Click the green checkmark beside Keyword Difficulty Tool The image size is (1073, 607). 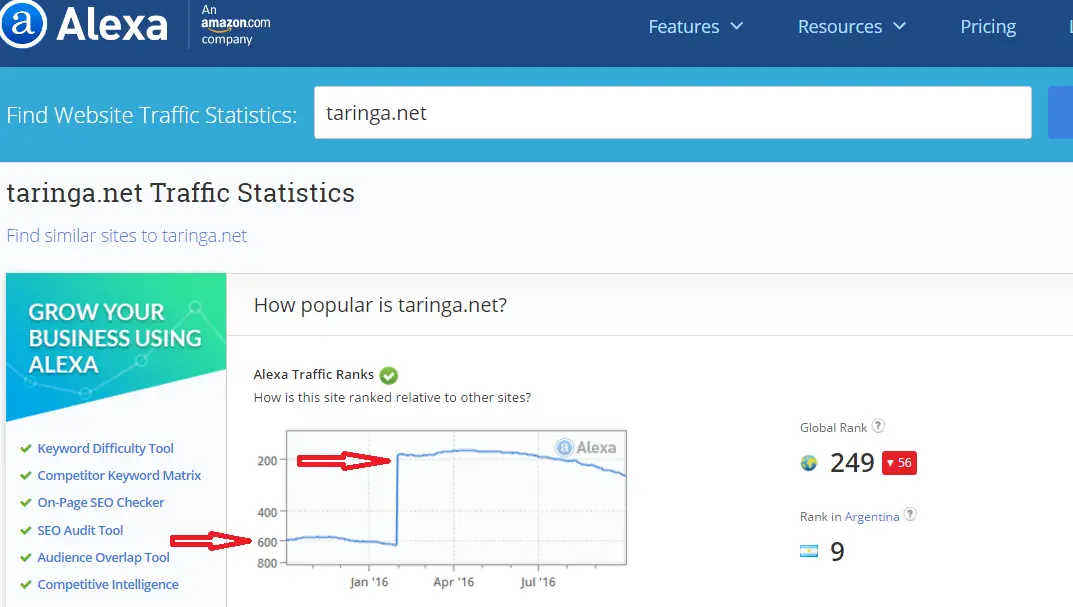pyautogui.click(x=26, y=448)
